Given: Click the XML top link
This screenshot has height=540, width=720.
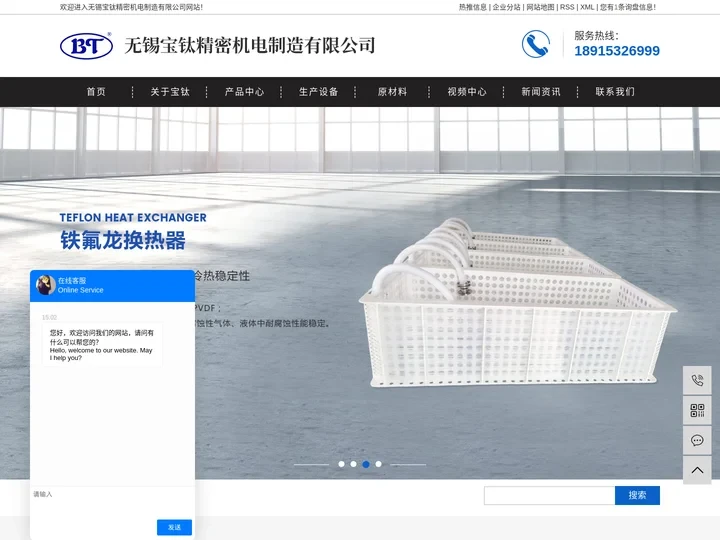Looking at the screenshot, I should coord(587,7).
